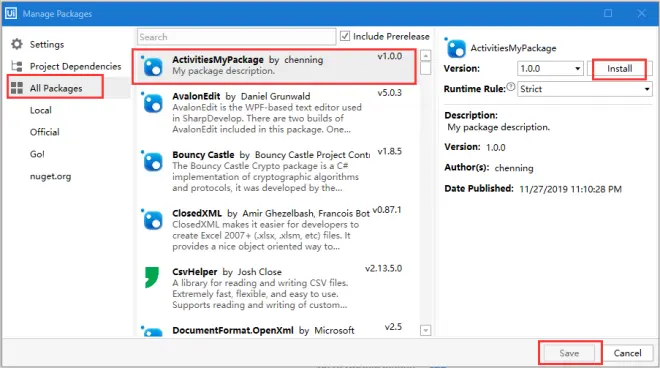Click the AvalonEdit package icon
The width and height of the screenshot is (660, 368).
[x=152, y=102]
